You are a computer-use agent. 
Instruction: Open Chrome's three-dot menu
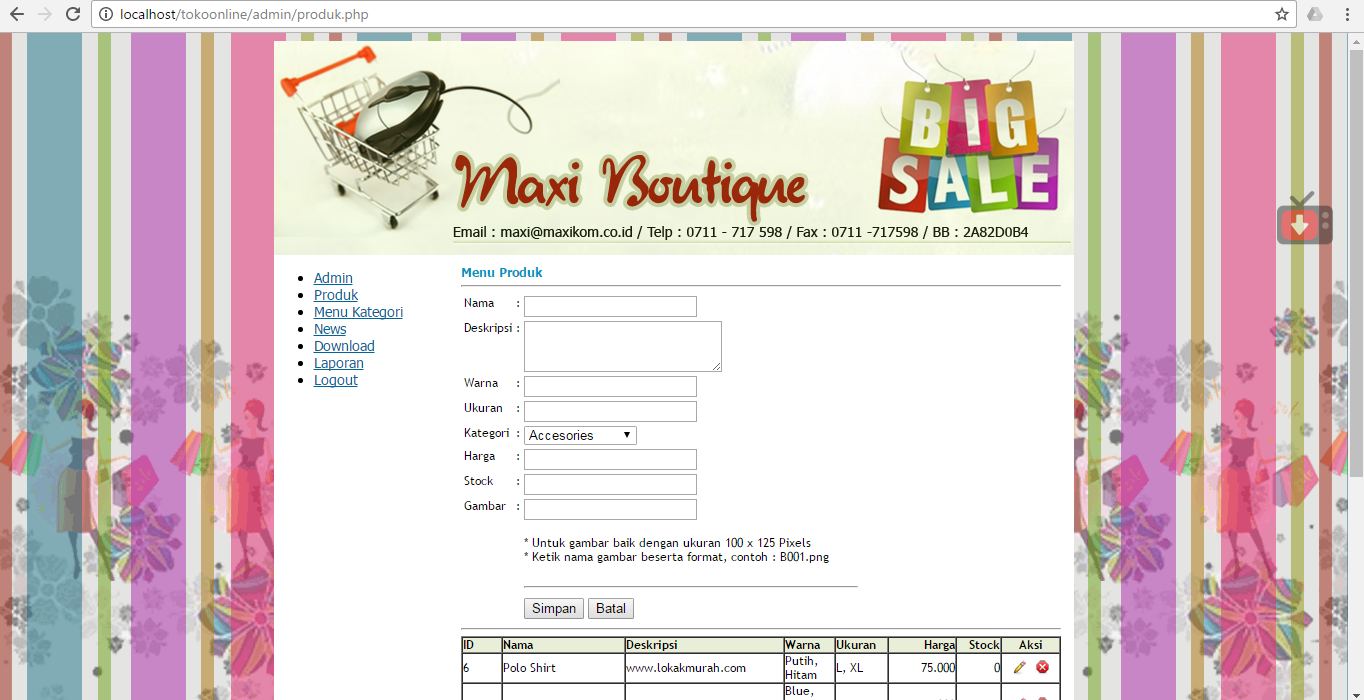coord(1347,15)
